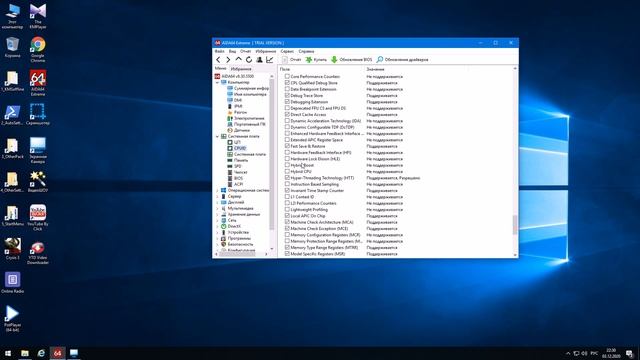Select the SPD tree item
Viewport: 640px width, 360px height.
tap(234, 166)
